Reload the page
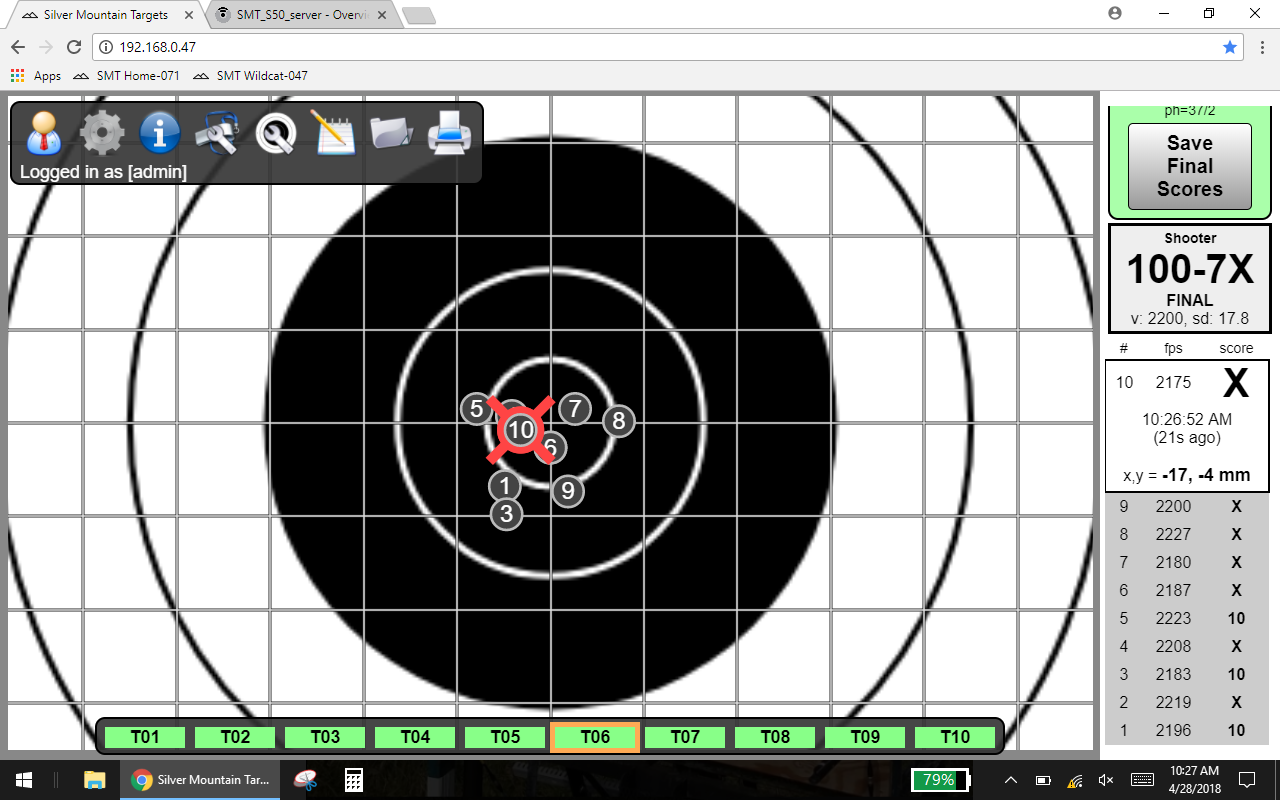Viewport: 1280px width, 800px height. [x=73, y=47]
